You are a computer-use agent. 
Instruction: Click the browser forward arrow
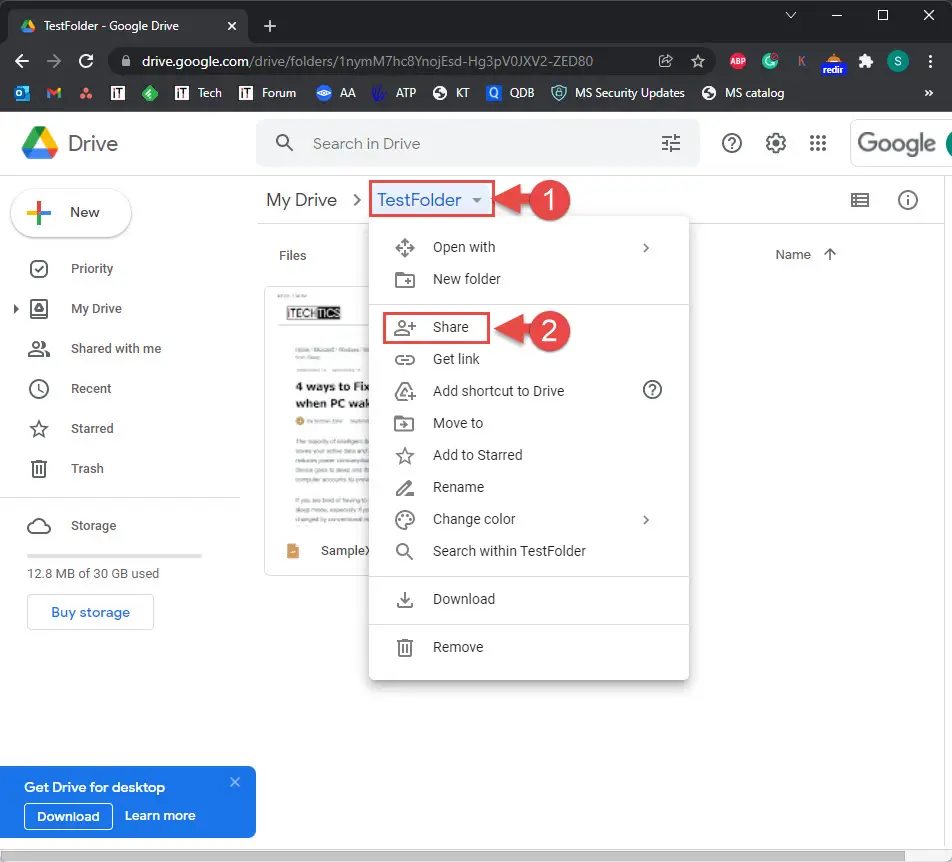coord(54,61)
